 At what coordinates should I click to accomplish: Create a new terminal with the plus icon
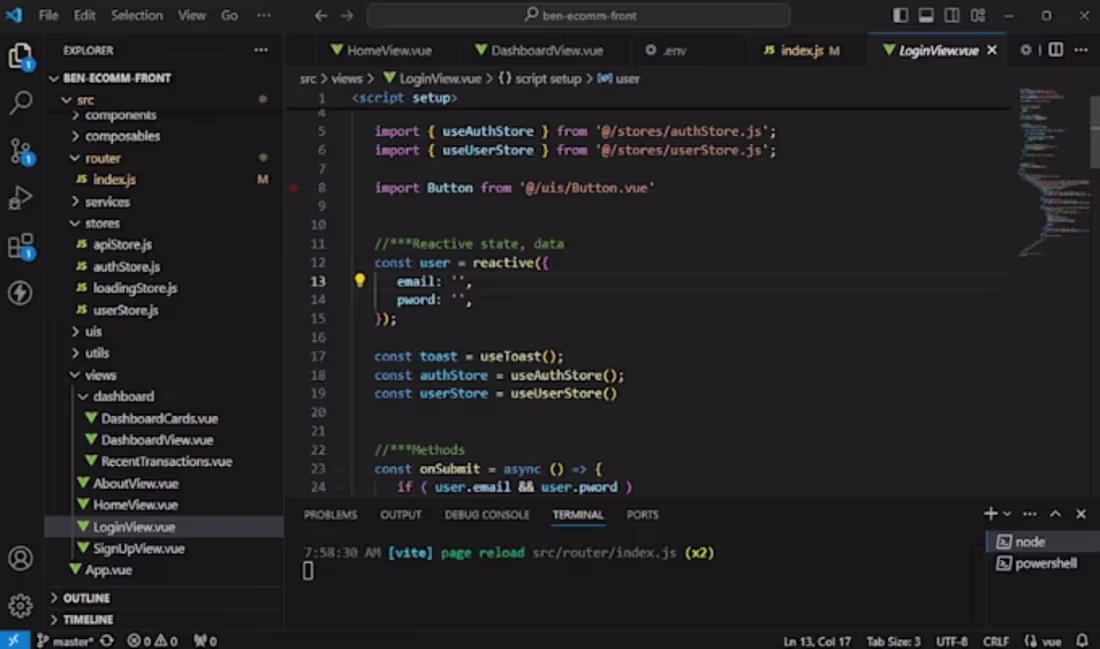[x=989, y=513]
